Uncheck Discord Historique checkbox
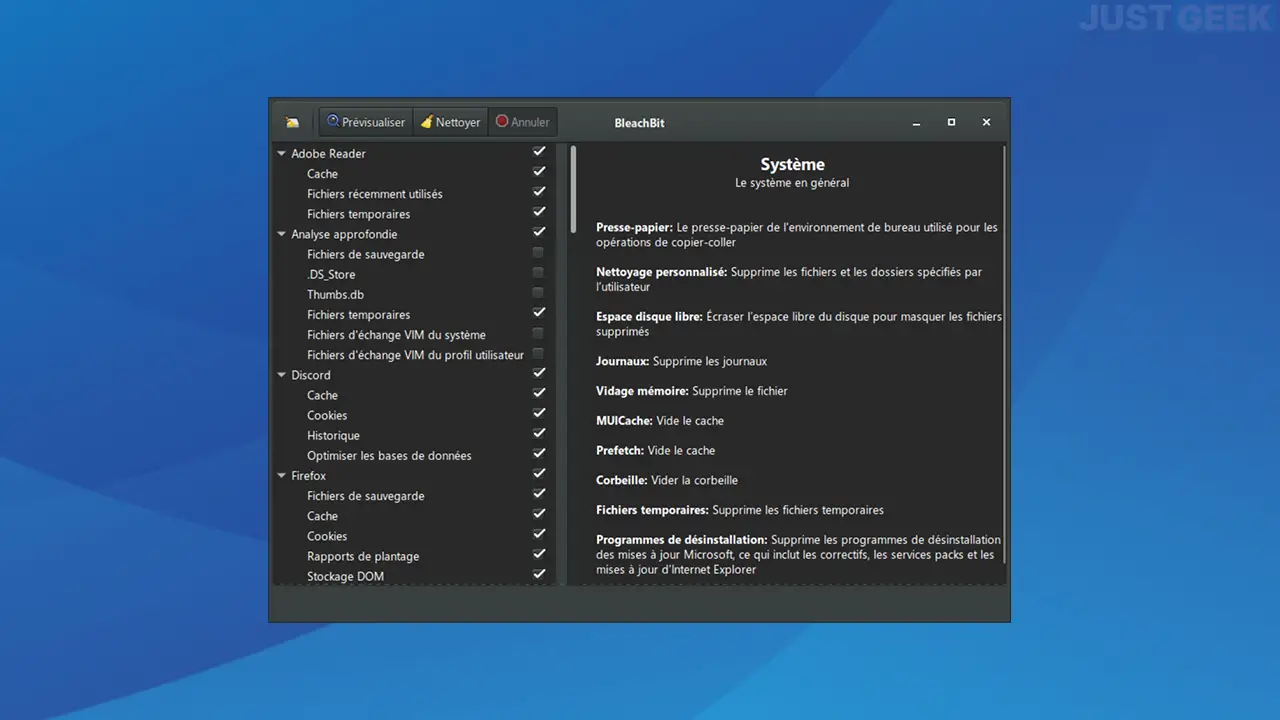The width and height of the screenshot is (1280, 720). click(539, 433)
